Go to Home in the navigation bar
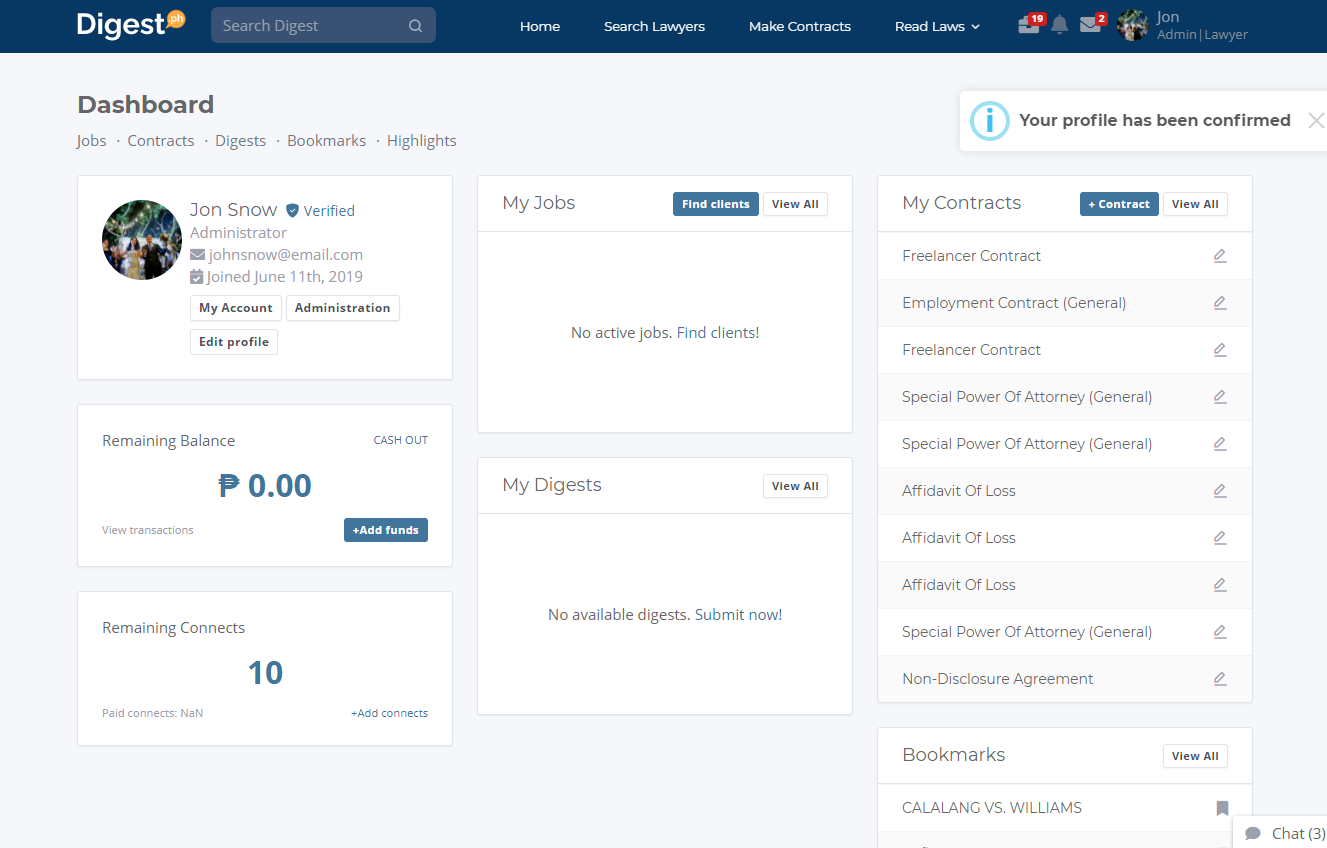 (x=540, y=26)
